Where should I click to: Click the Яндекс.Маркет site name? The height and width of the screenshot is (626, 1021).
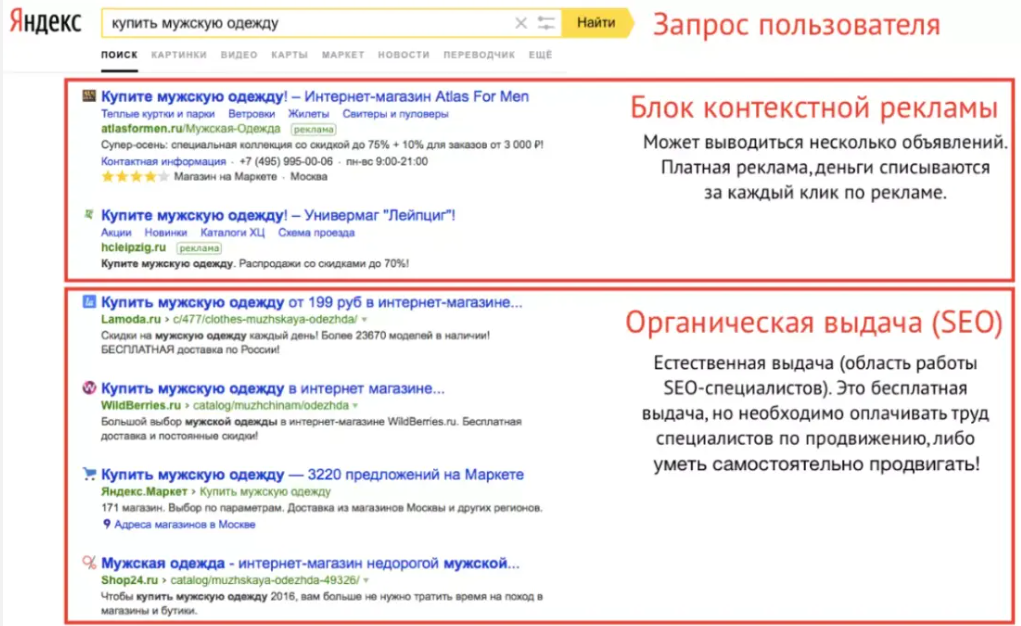point(144,491)
